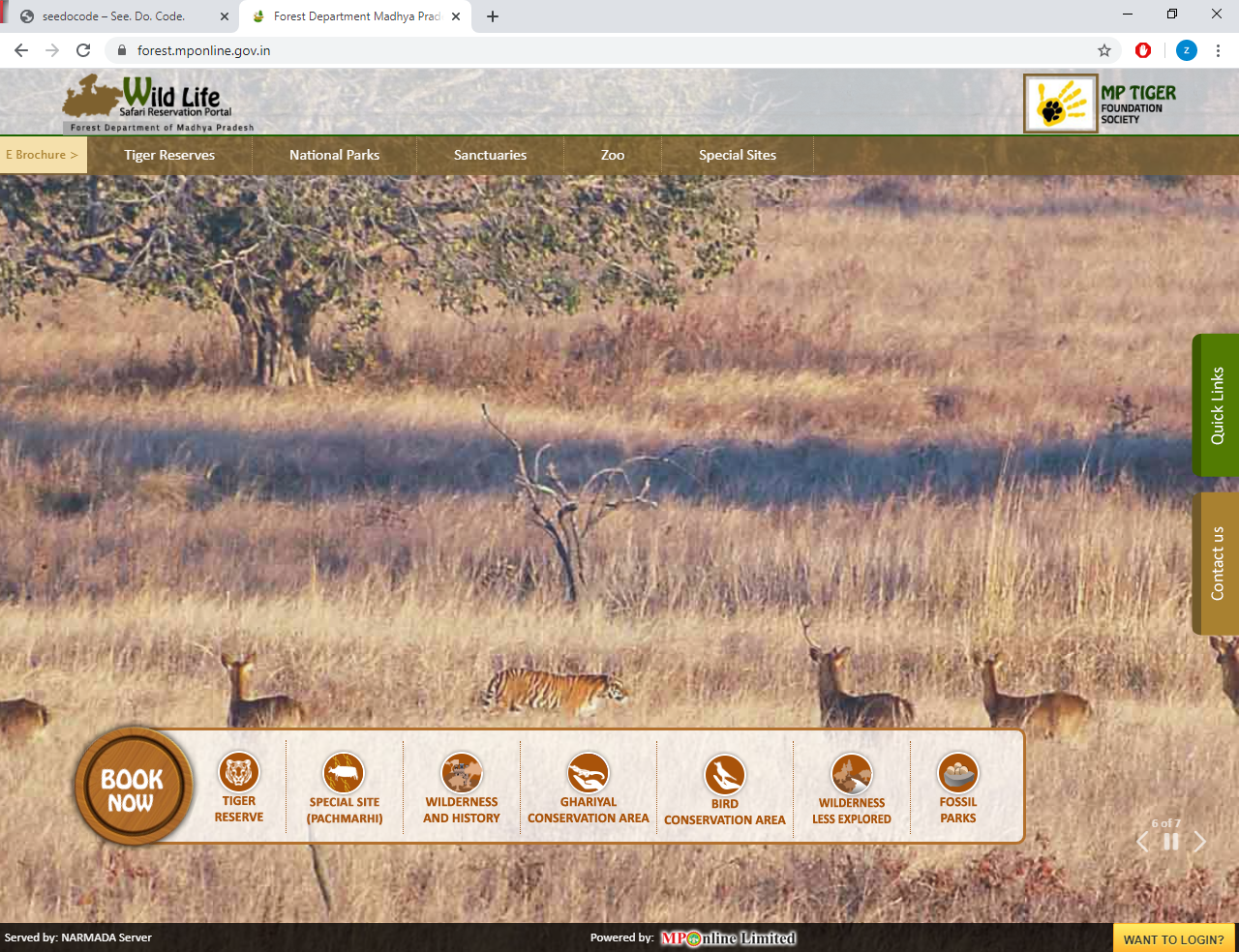Go to the previous slideshow image

(1142, 842)
